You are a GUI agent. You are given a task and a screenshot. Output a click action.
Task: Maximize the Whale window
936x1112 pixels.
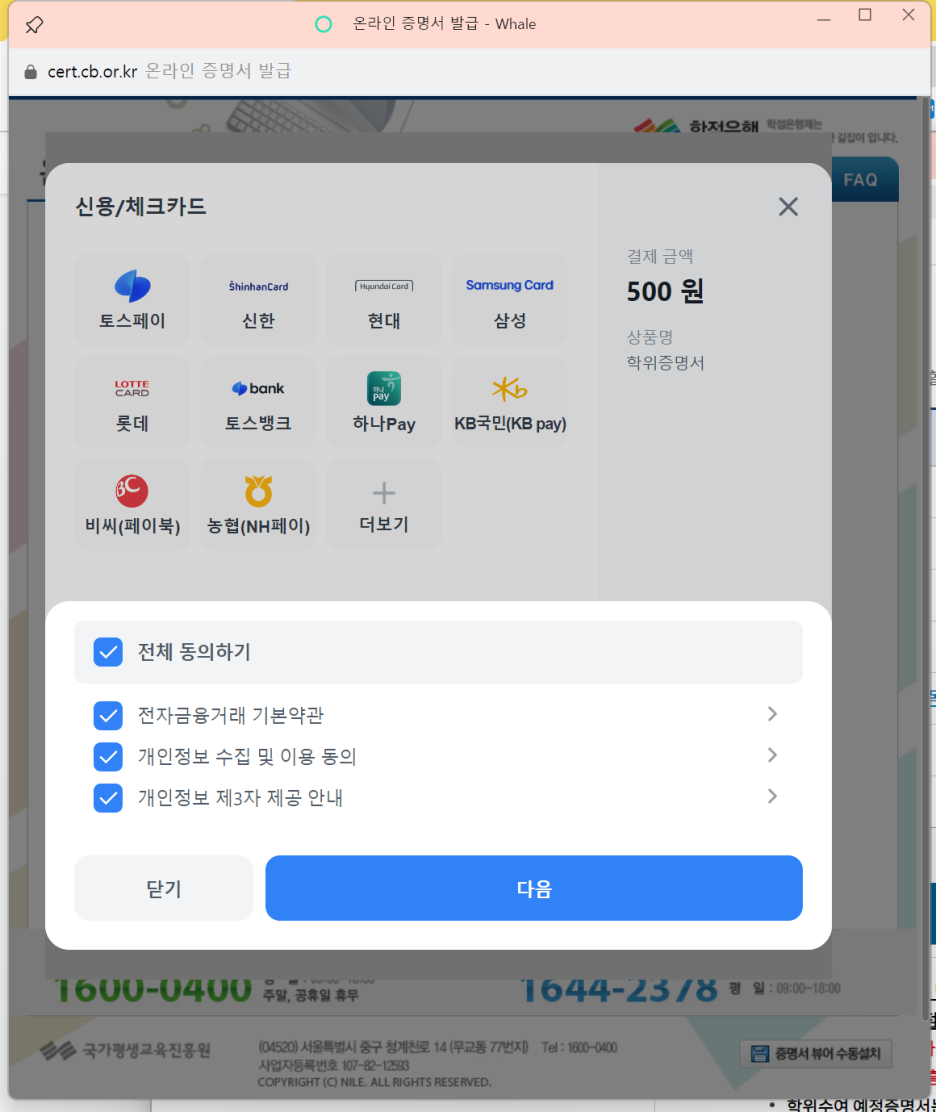(x=865, y=14)
